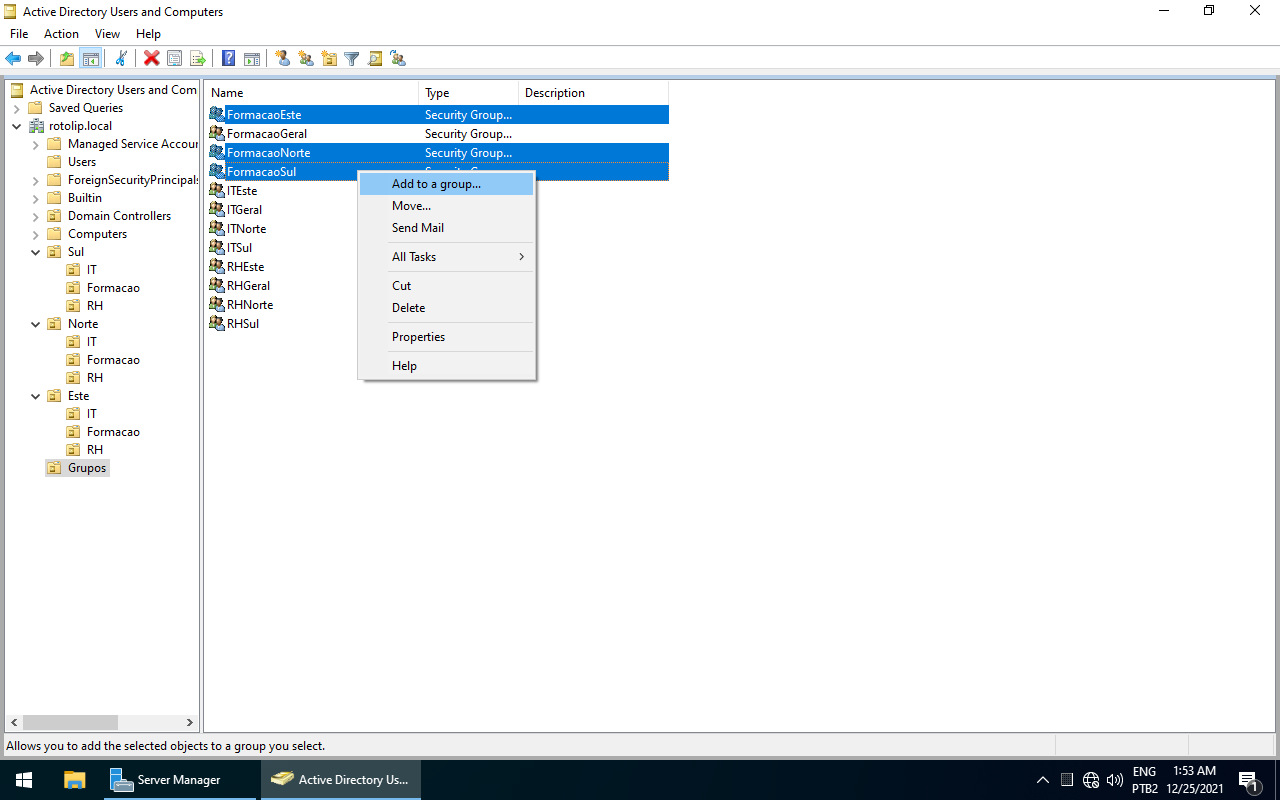Click the red Delete toolbar icon
Screen dimensions: 1280x800
(151, 58)
